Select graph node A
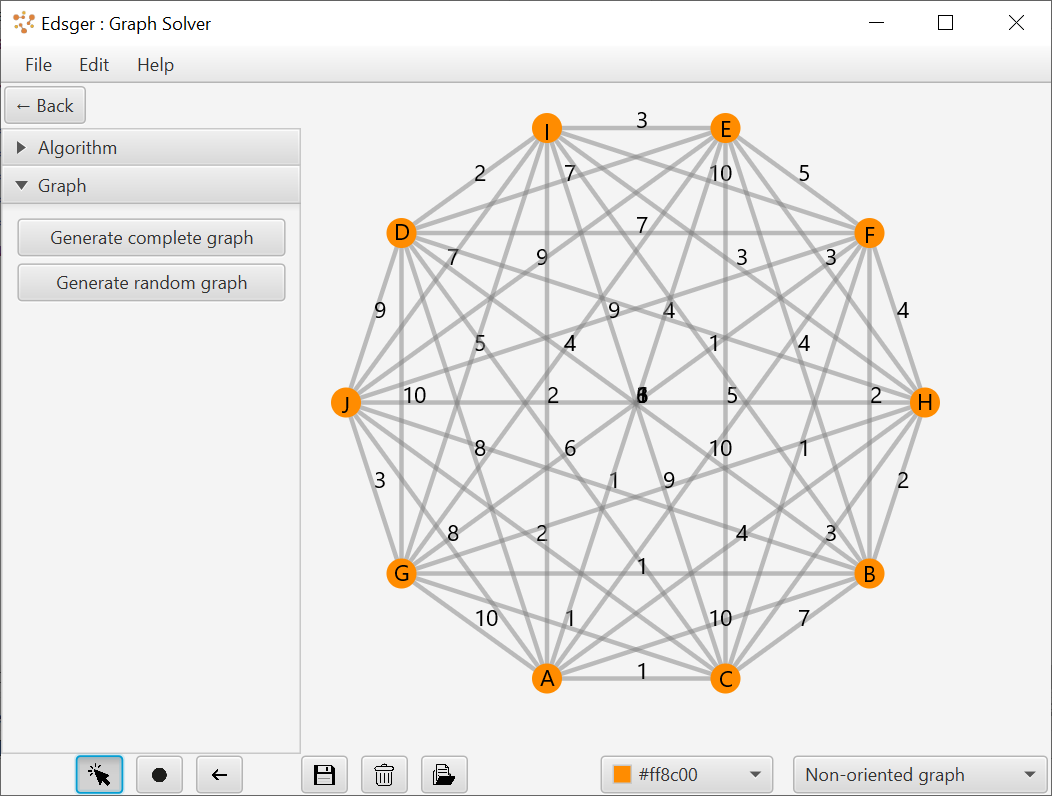This screenshot has width=1052, height=796. (547, 679)
